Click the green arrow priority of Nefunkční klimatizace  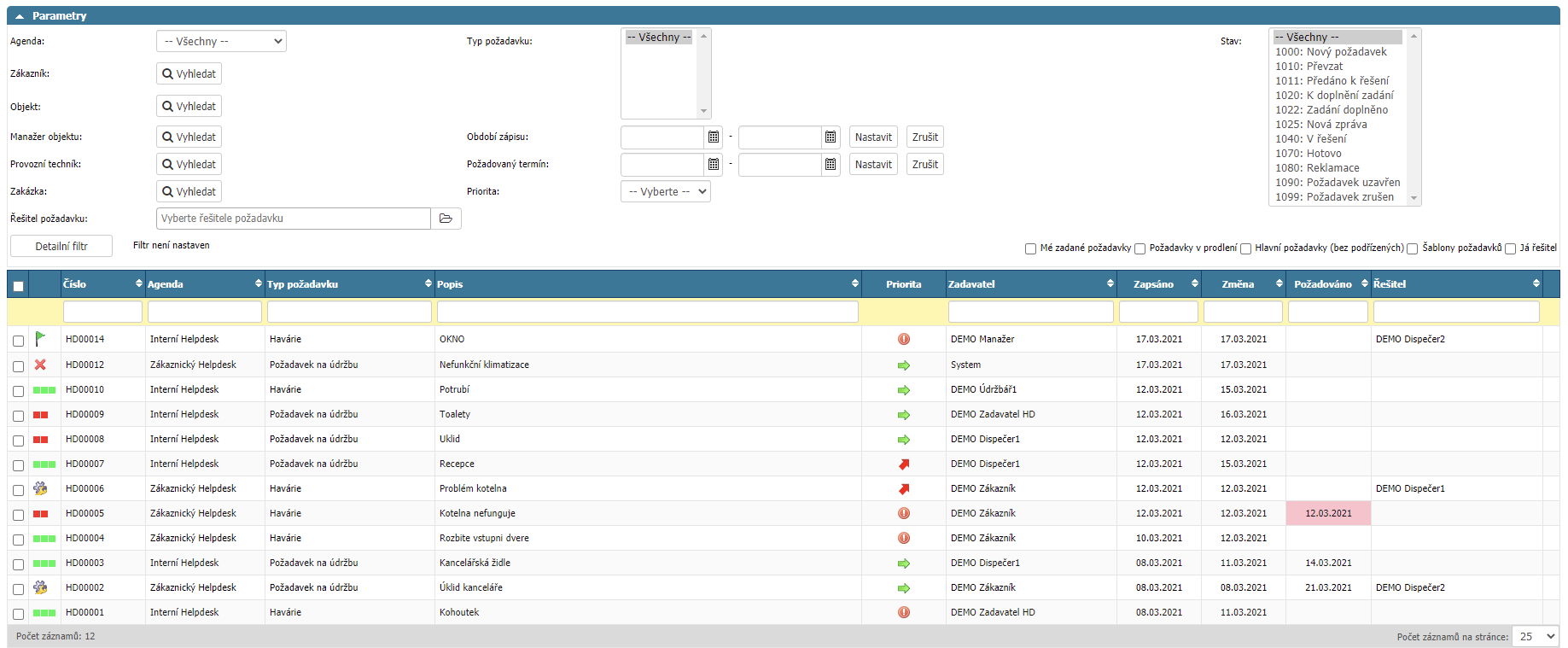[x=904, y=365]
